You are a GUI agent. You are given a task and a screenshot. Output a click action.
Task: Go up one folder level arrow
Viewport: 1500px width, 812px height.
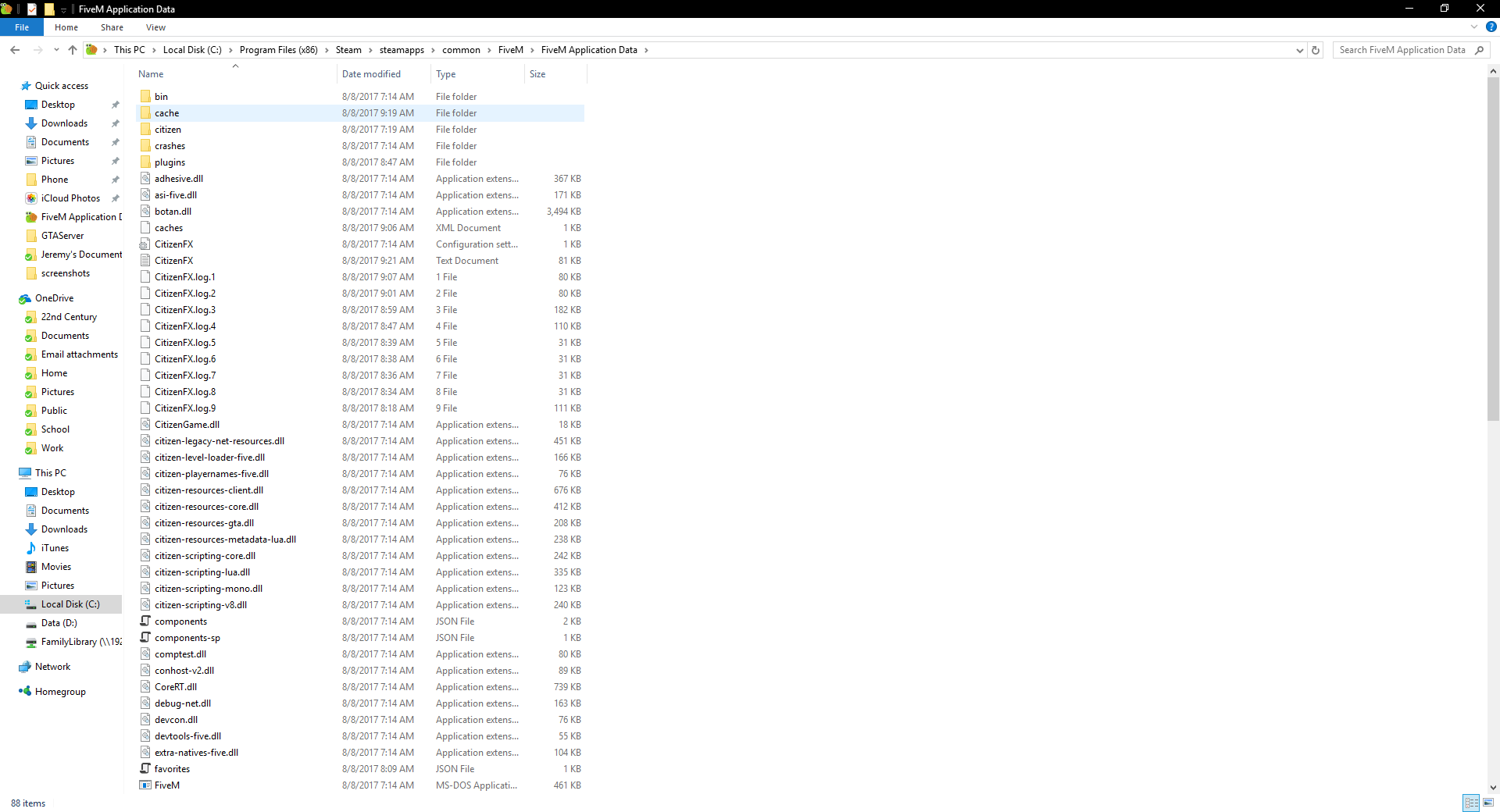point(73,50)
